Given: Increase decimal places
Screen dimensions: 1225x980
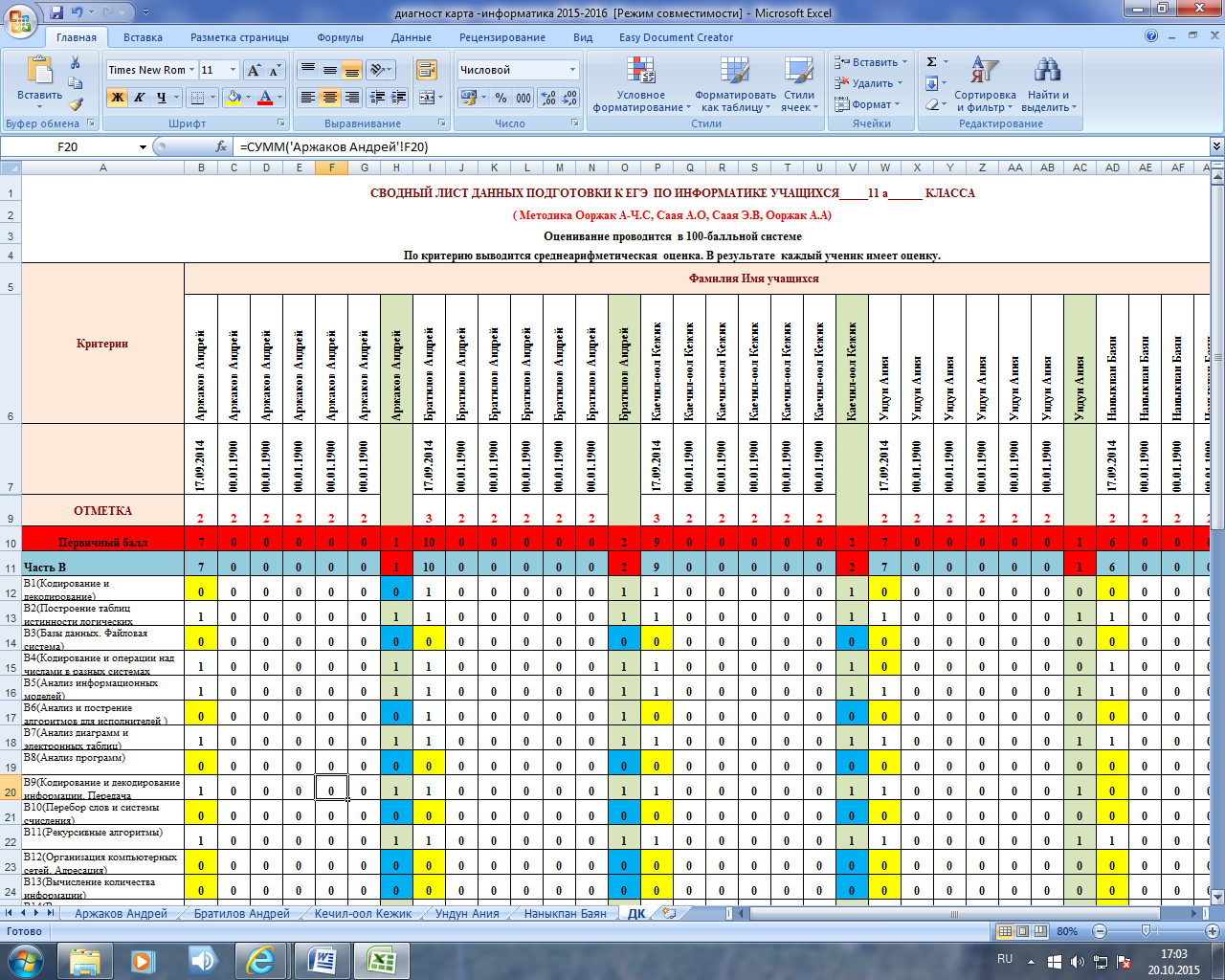Looking at the screenshot, I should tap(547, 98).
